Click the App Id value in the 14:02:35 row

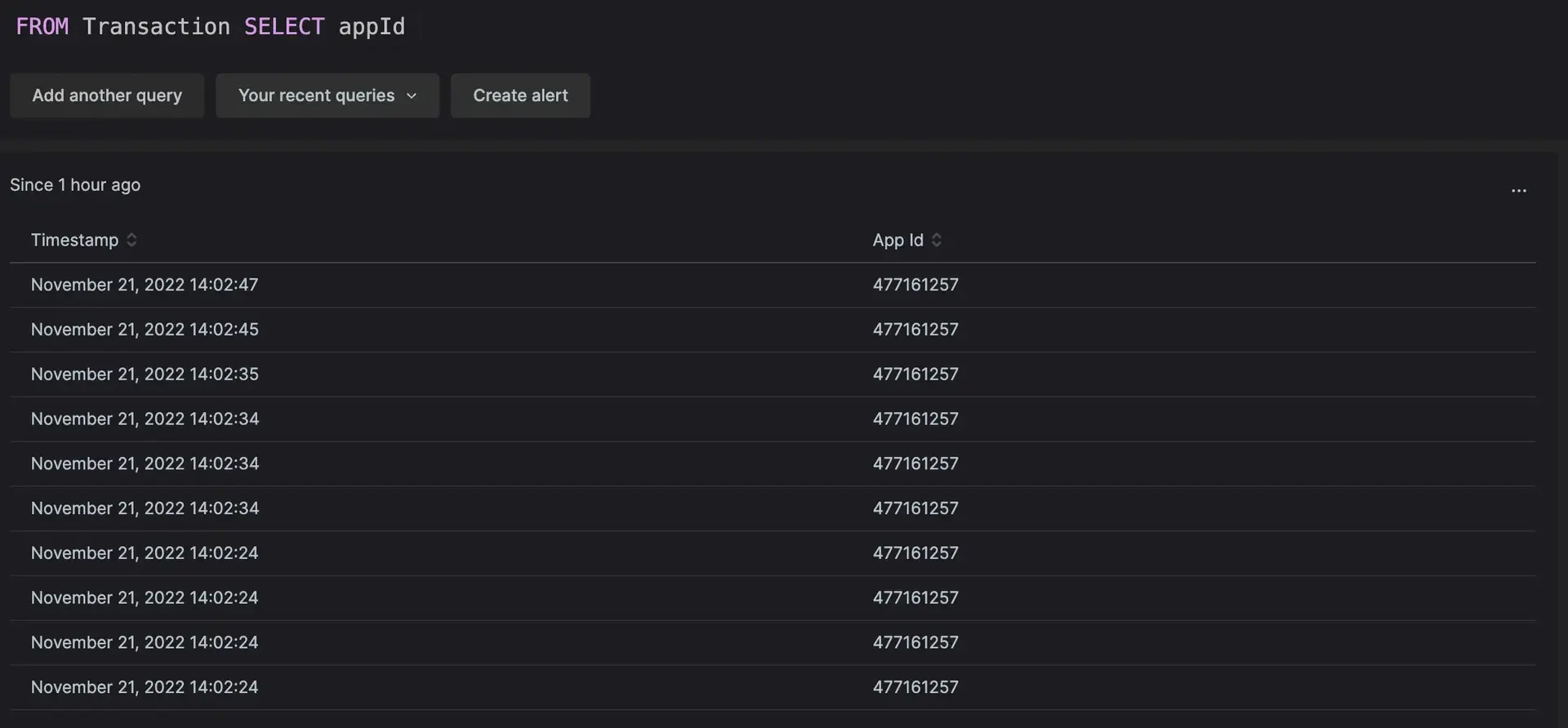click(x=915, y=375)
